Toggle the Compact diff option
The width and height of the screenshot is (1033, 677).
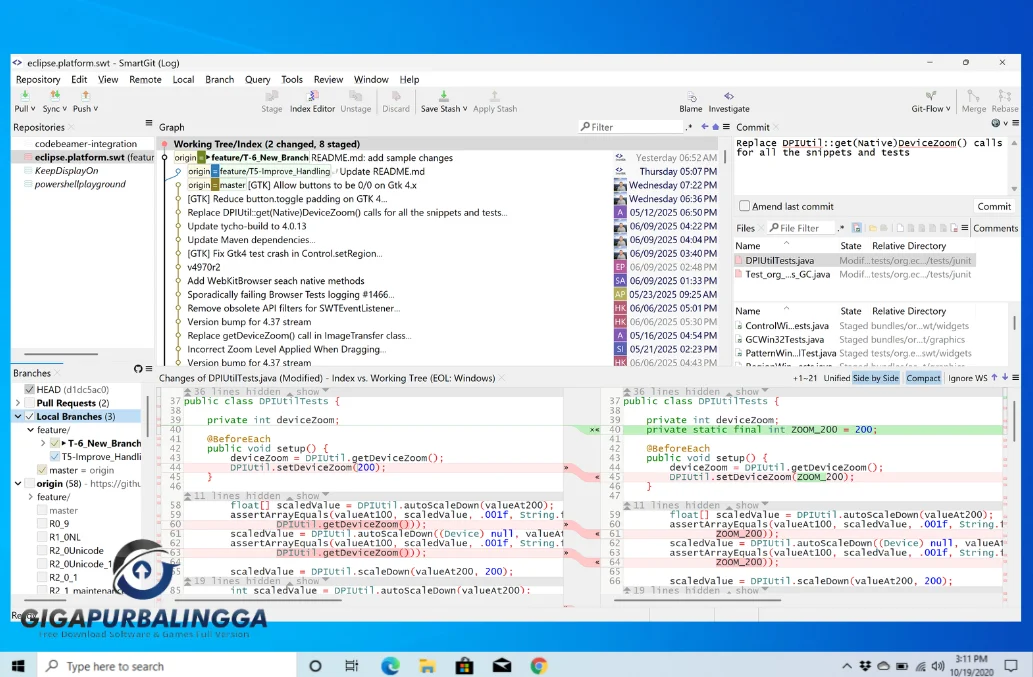pyautogui.click(x=923, y=378)
